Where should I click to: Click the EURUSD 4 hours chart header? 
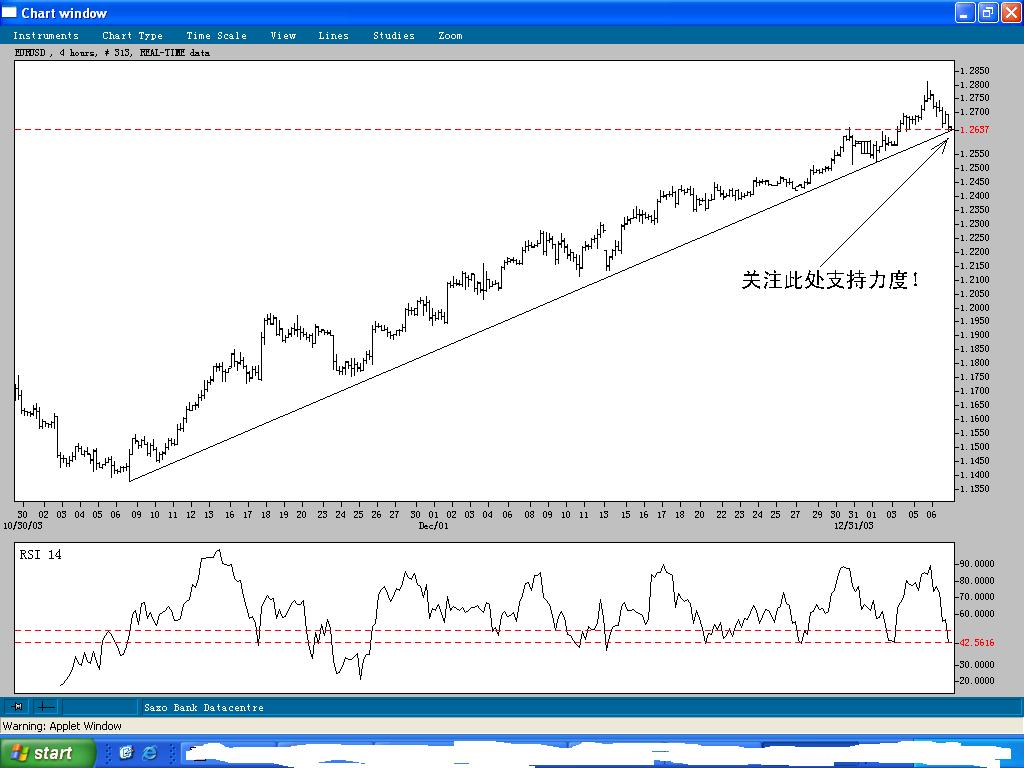point(112,53)
